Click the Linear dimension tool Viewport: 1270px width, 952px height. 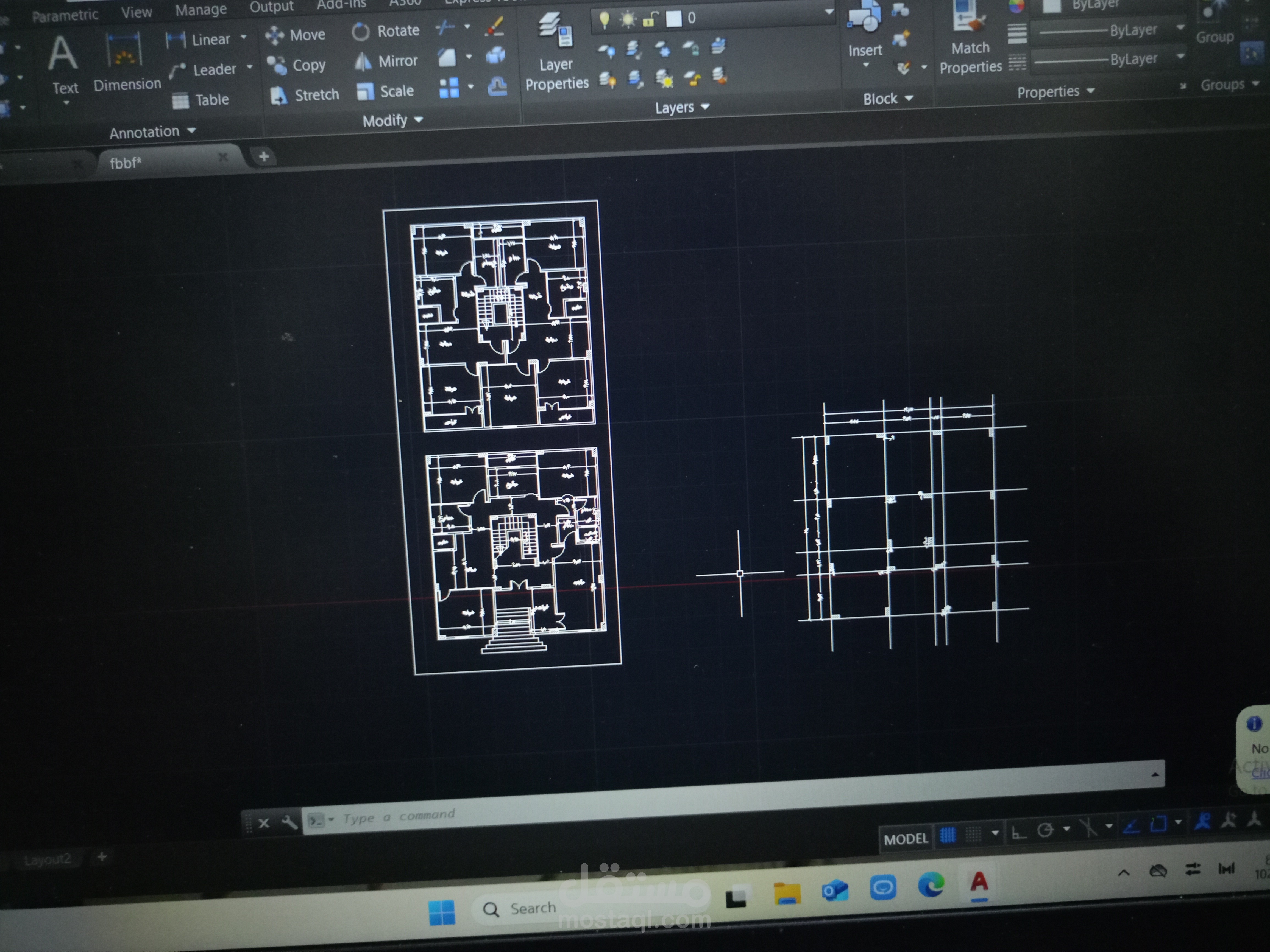(x=199, y=40)
